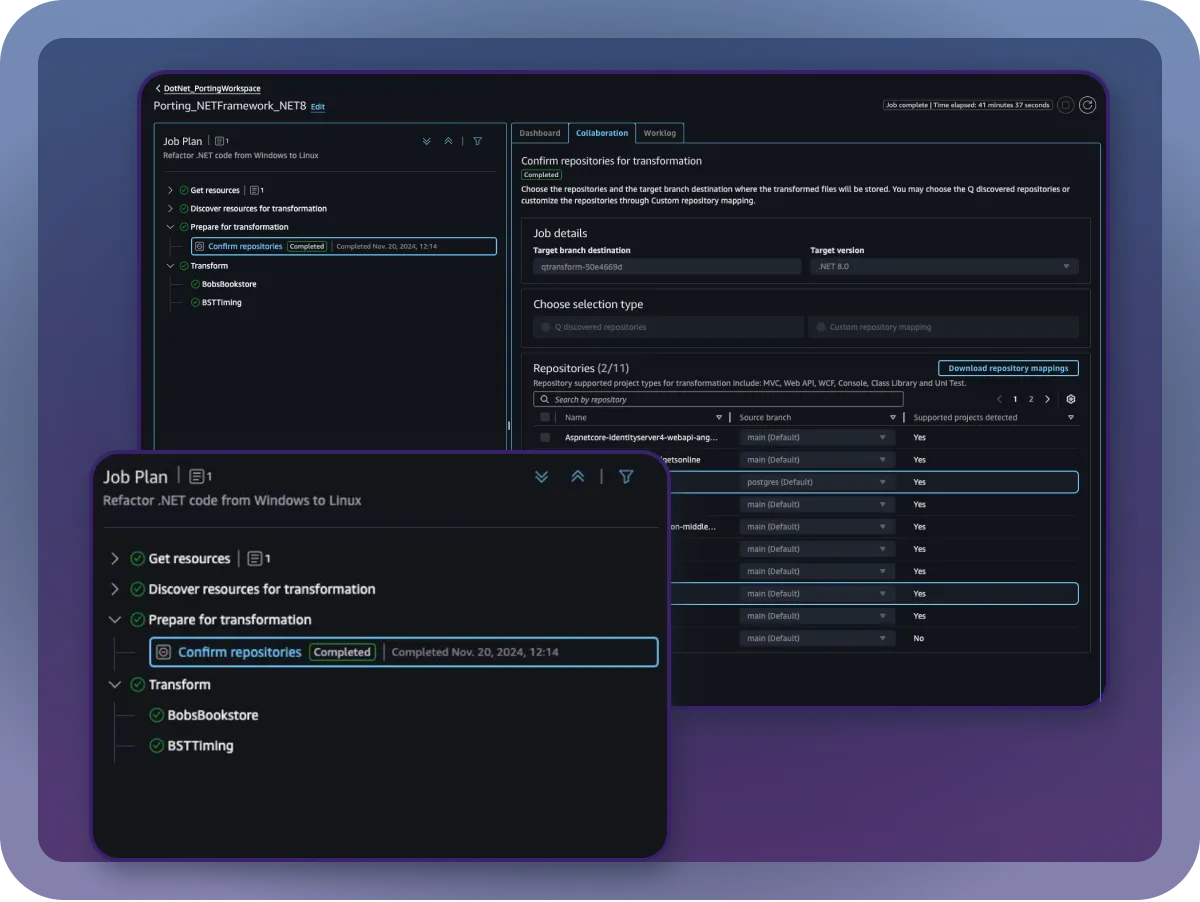This screenshot has width=1200, height=902.
Task: Expand Get resources in enlarged Job Plan
Action: point(114,559)
